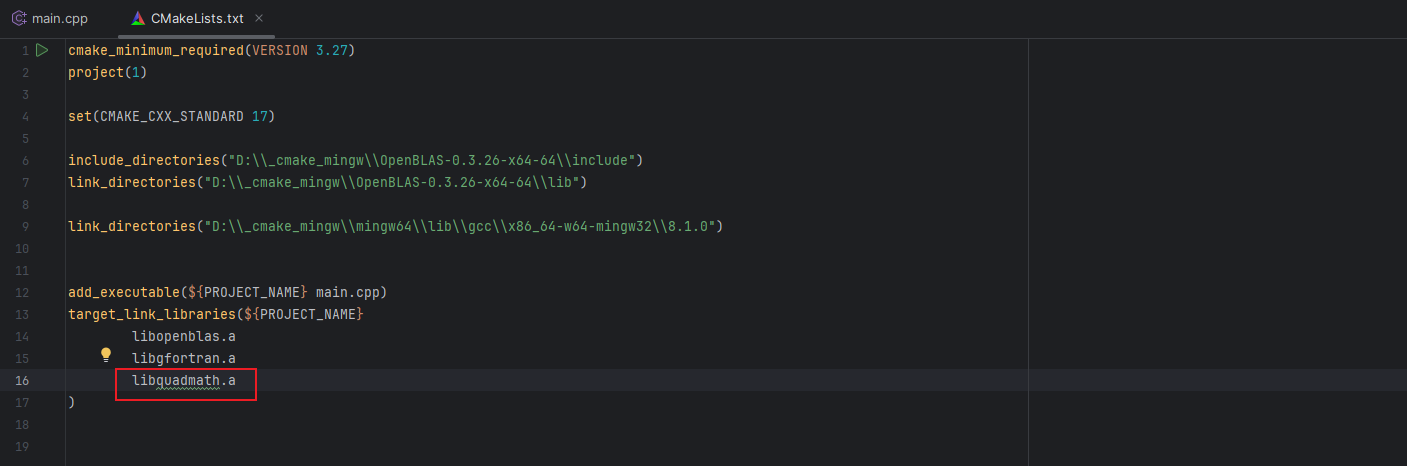Close the CMakeLists.txt tab

pyautogui.click(x=259, y=19)
